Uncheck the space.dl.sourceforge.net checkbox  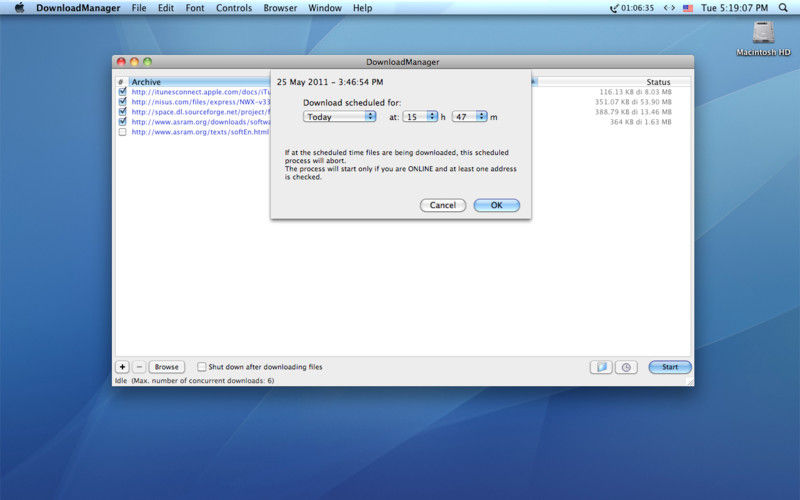pos(122,112)
